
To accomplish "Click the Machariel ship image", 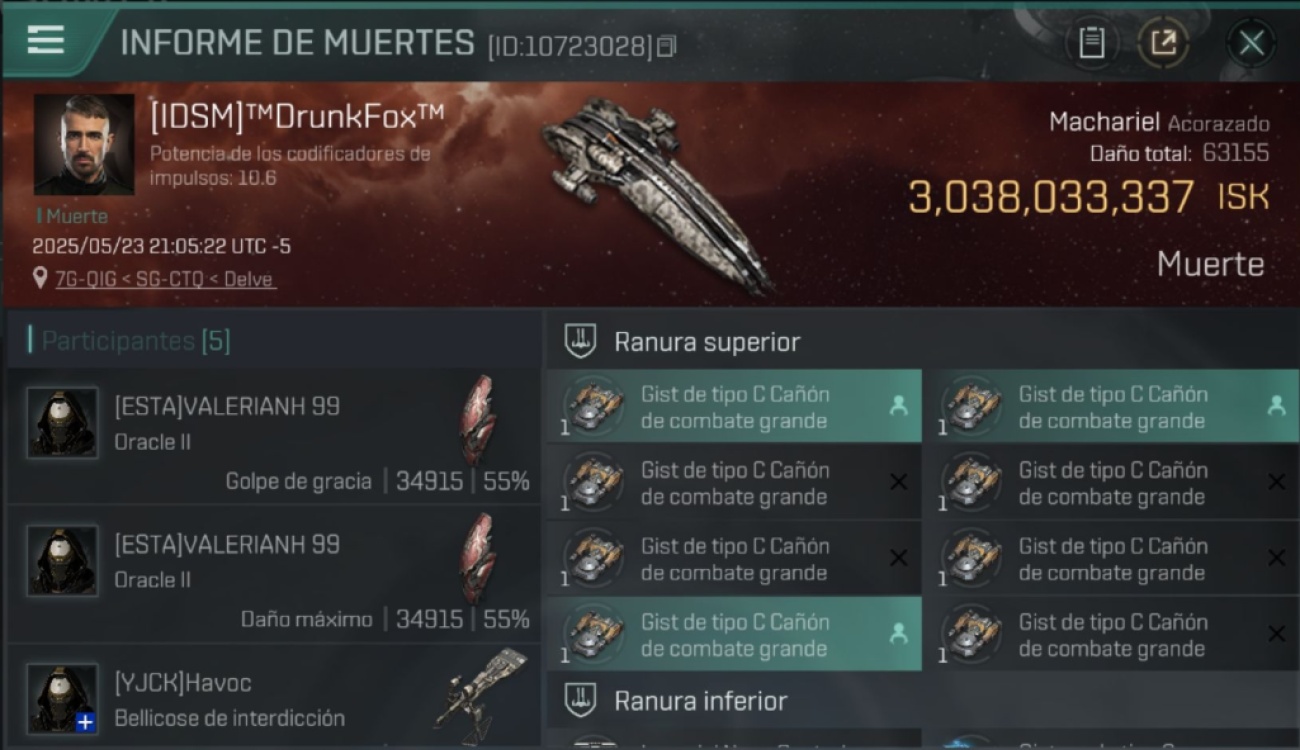I will coord(657,192).
